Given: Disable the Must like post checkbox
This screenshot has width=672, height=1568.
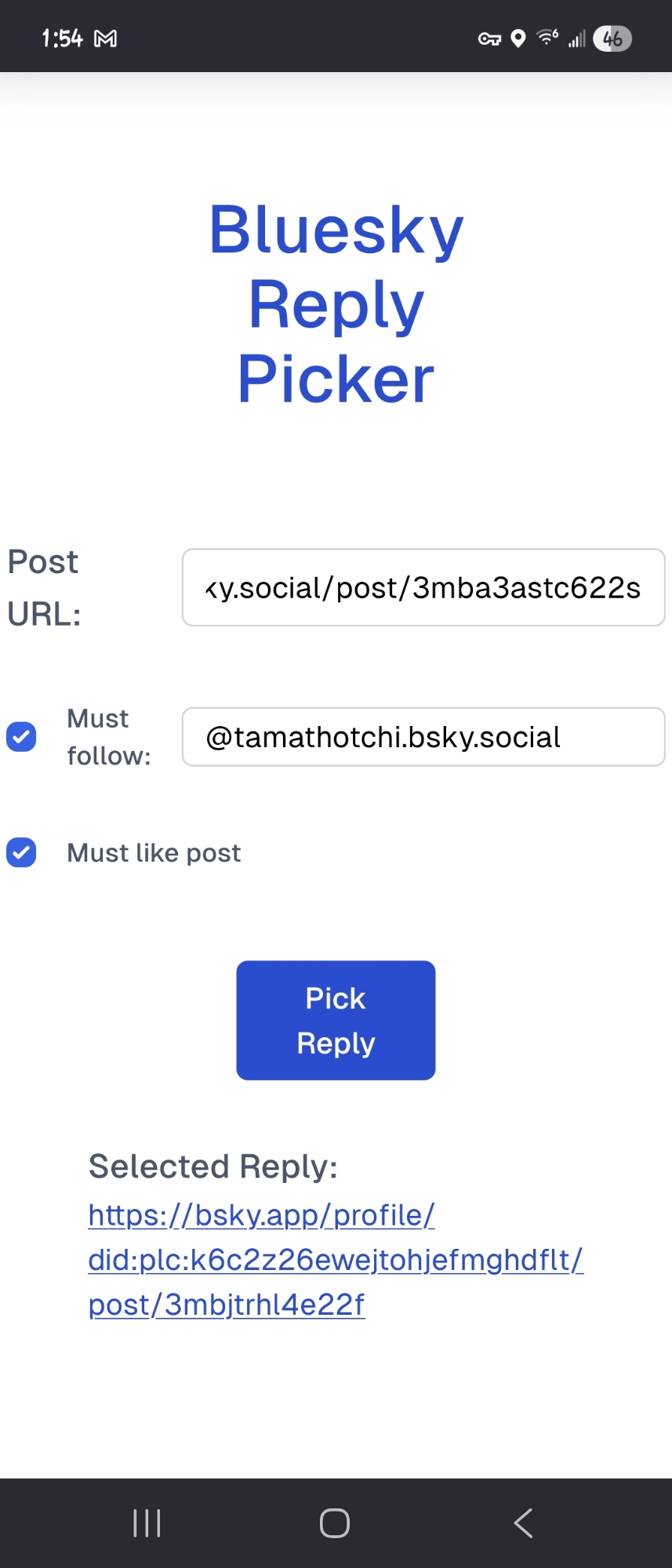Looking at the screenshot, I should pos(21,853).
